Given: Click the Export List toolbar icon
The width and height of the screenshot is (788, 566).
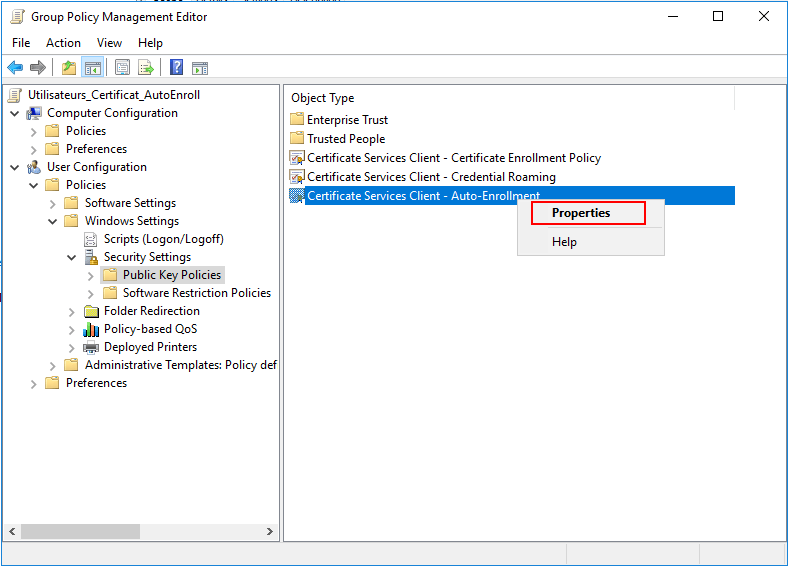Looking at the screenshot, I should pos(146,67).
